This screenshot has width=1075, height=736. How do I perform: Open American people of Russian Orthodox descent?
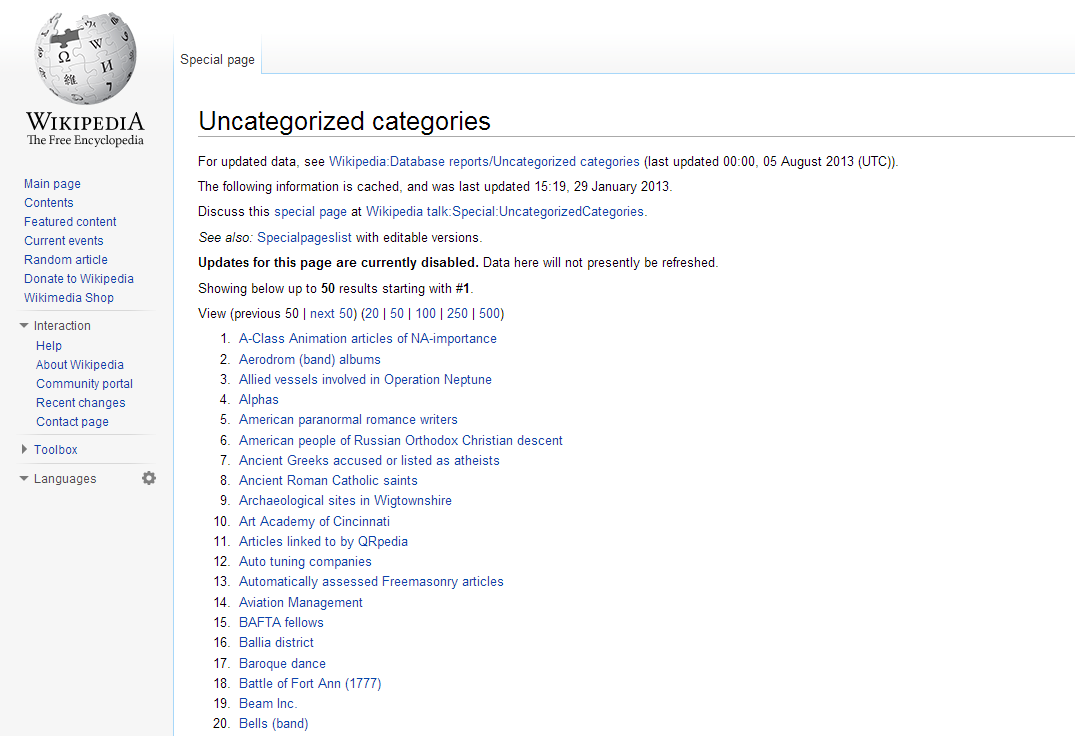click(x=400, y=441)
